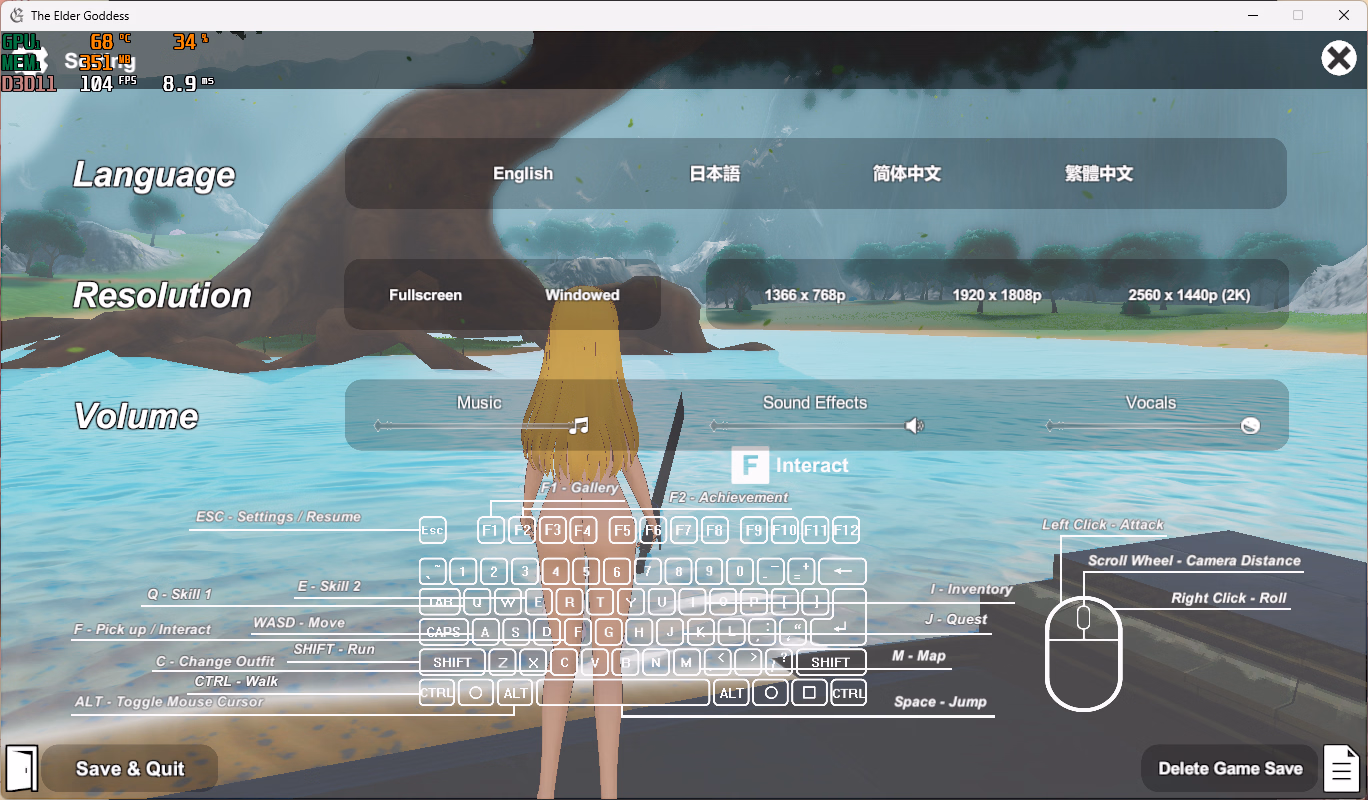Switch to Windowed display mode
The image size is (1368, 800).
(x=582, y=295)
